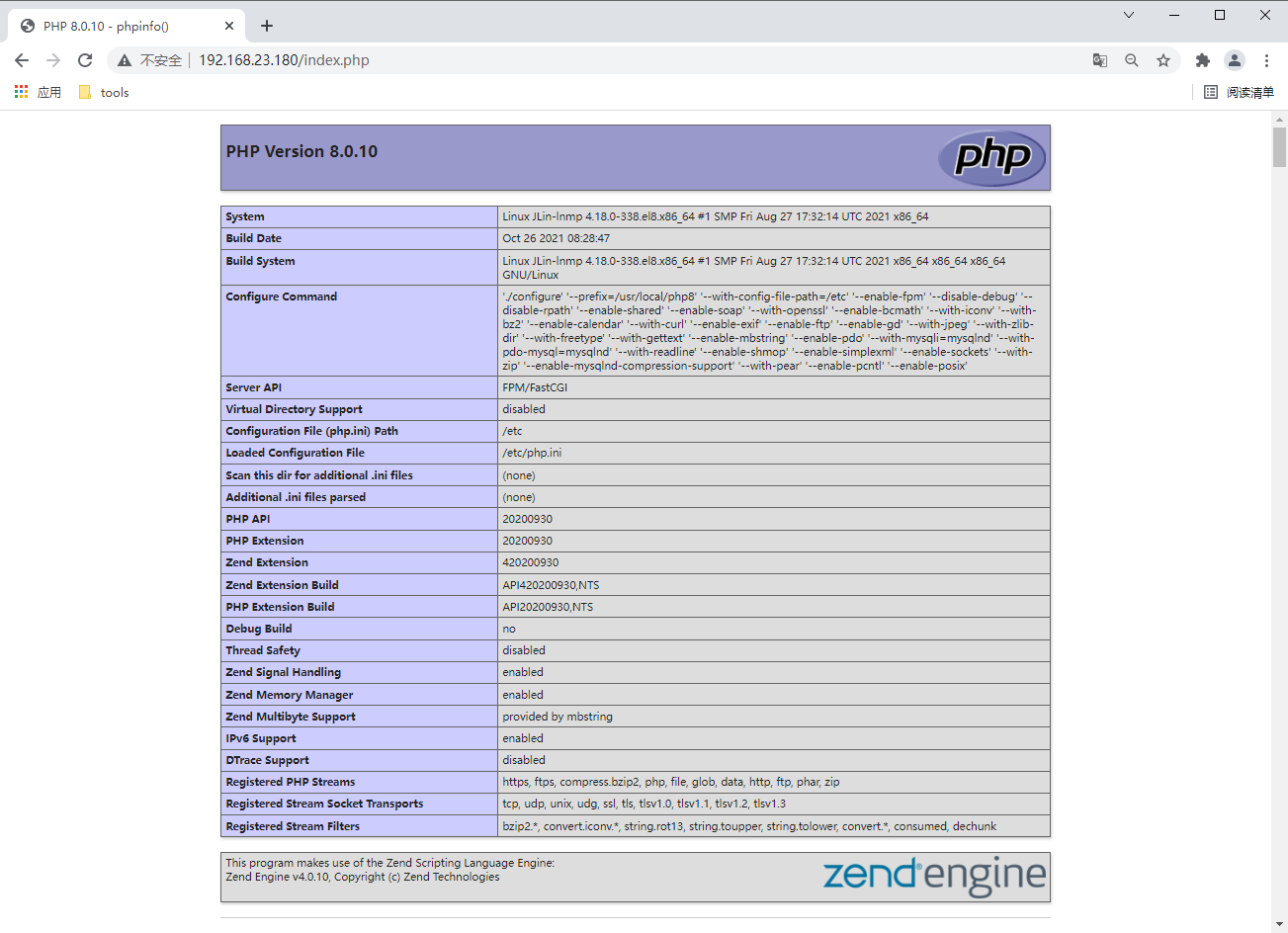
Task: Open the Chrome profile avatar
Action: pyautogui.click(x=1235, y=60)
